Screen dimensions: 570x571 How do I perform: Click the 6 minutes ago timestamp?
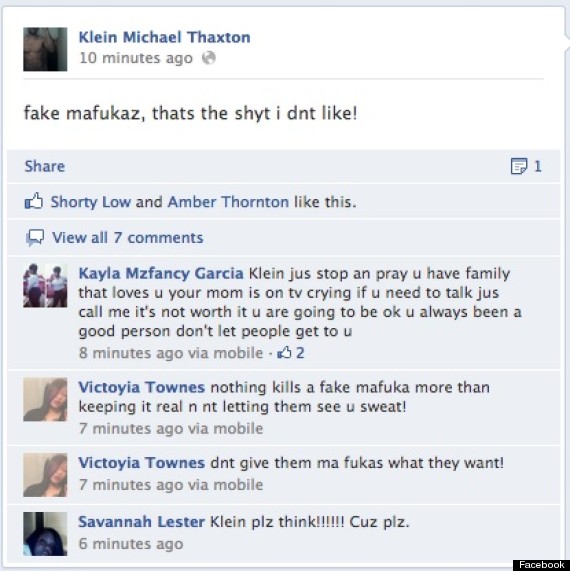point(131,544)
